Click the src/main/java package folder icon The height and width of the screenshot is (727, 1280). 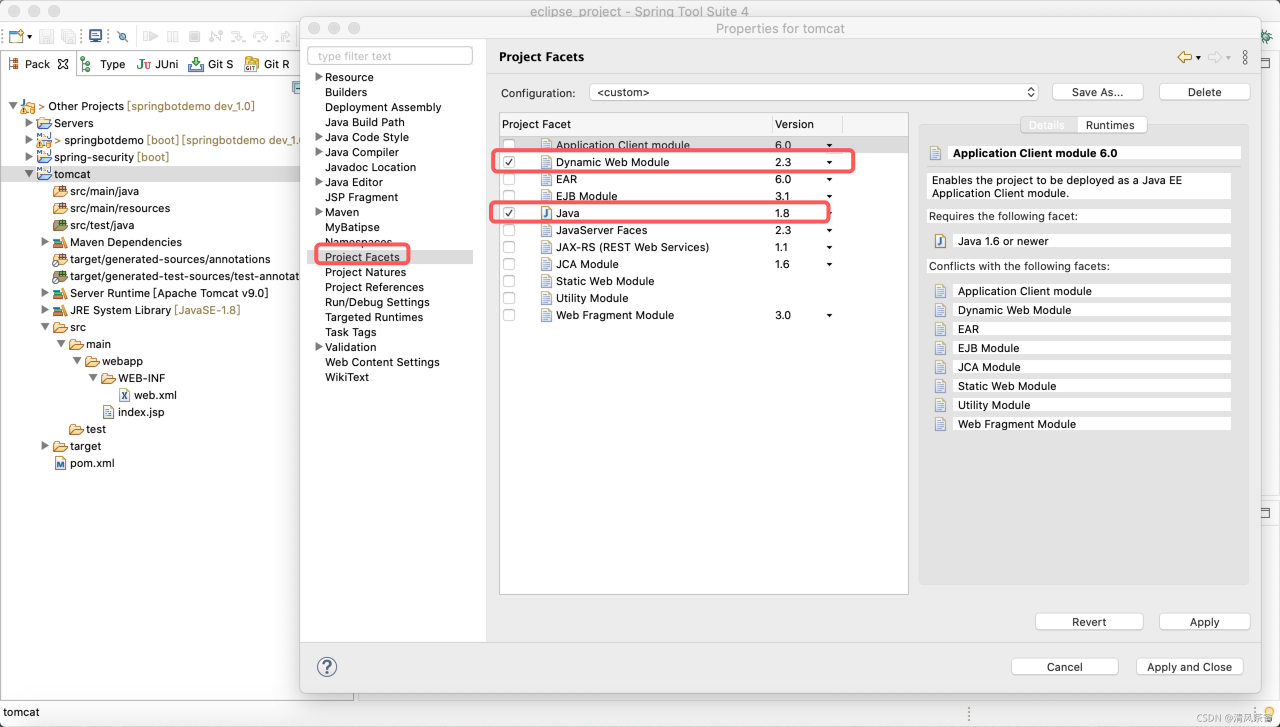60,191
